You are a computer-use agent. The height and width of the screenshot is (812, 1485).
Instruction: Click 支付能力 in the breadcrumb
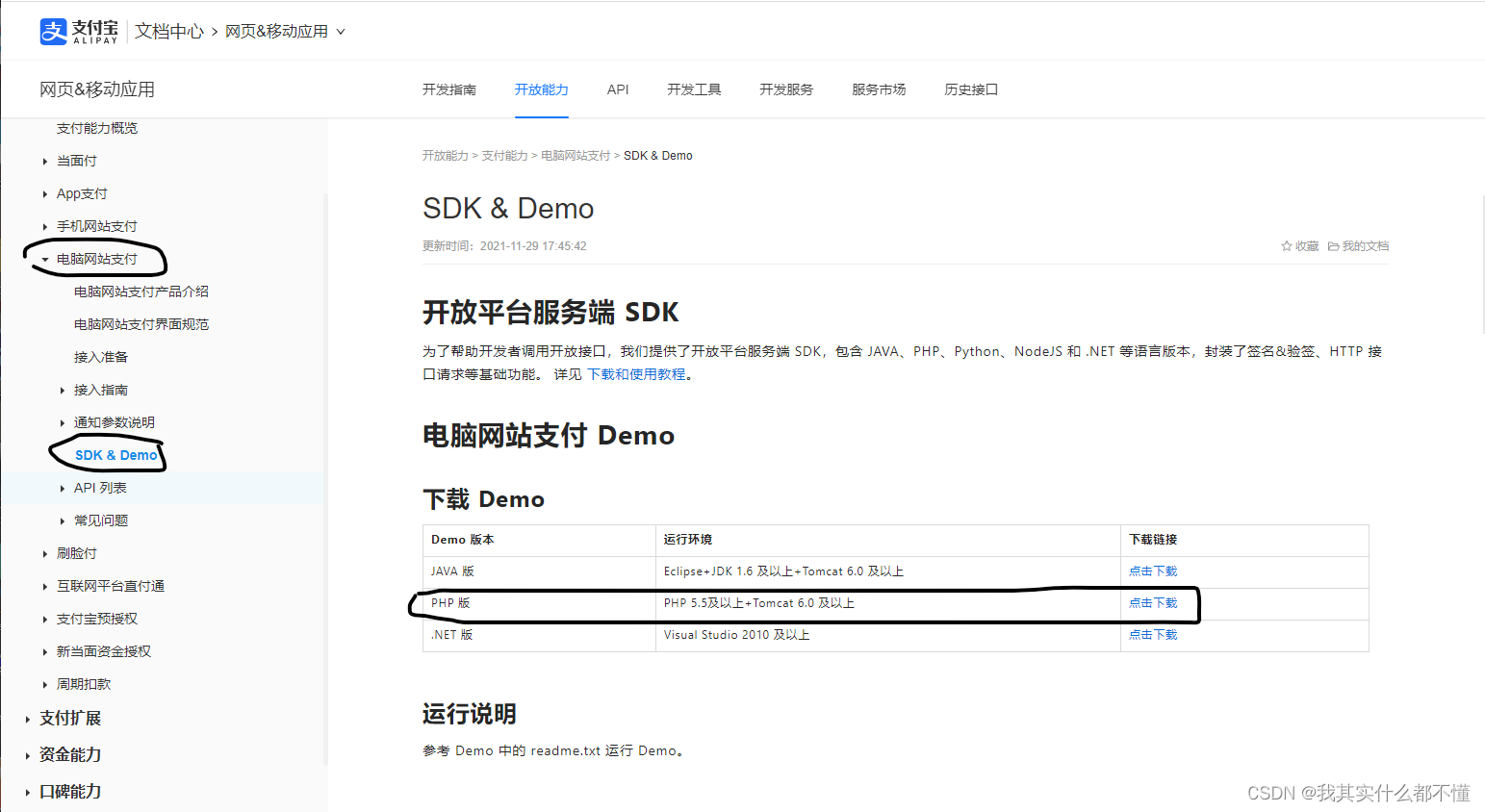[x=504, y=156]
